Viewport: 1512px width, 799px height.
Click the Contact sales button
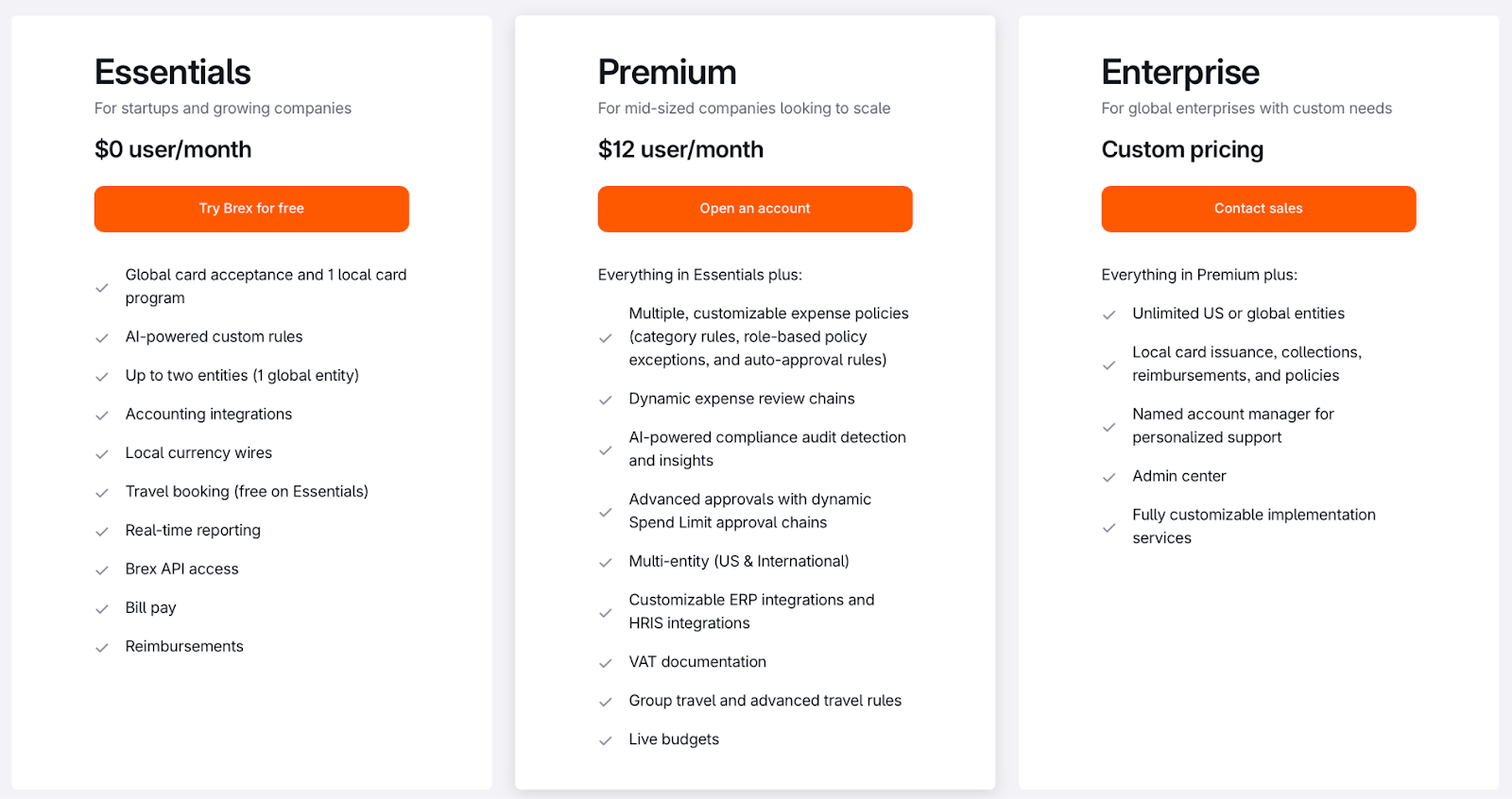pyautogui.click(x=1259, y=209)
